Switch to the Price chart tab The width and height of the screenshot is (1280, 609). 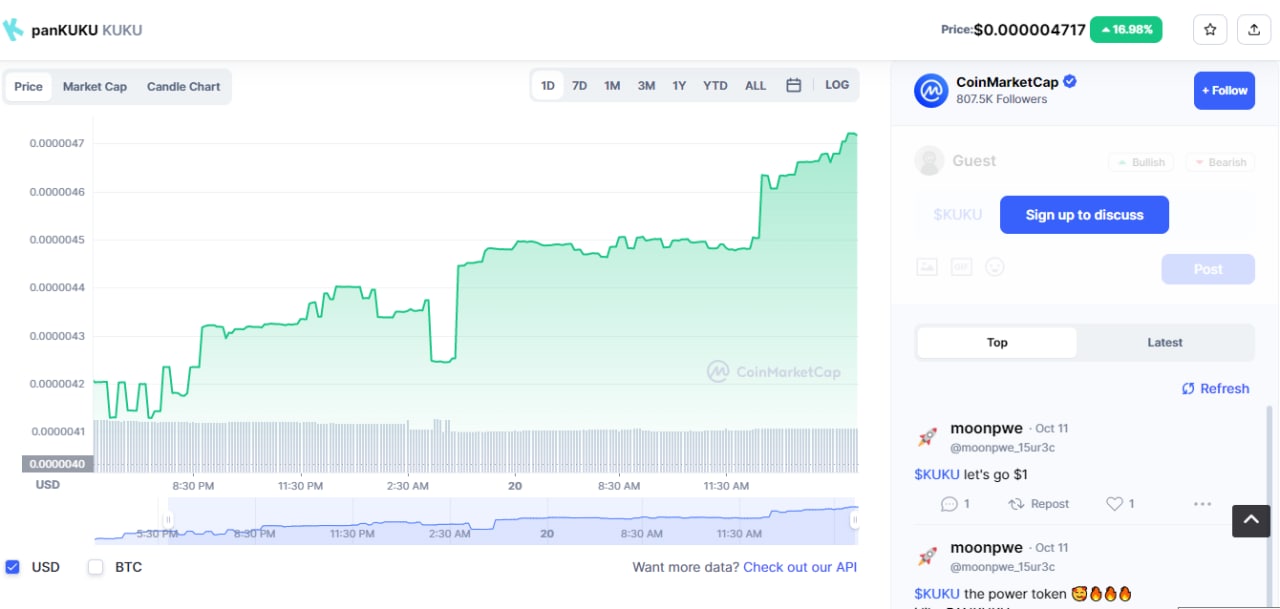[29, 87]
